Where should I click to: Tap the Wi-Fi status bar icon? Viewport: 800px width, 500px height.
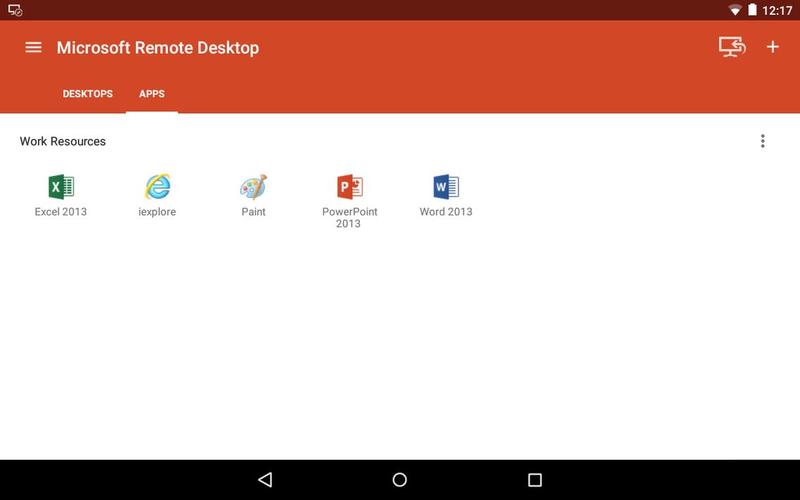[x=736, y=10]
